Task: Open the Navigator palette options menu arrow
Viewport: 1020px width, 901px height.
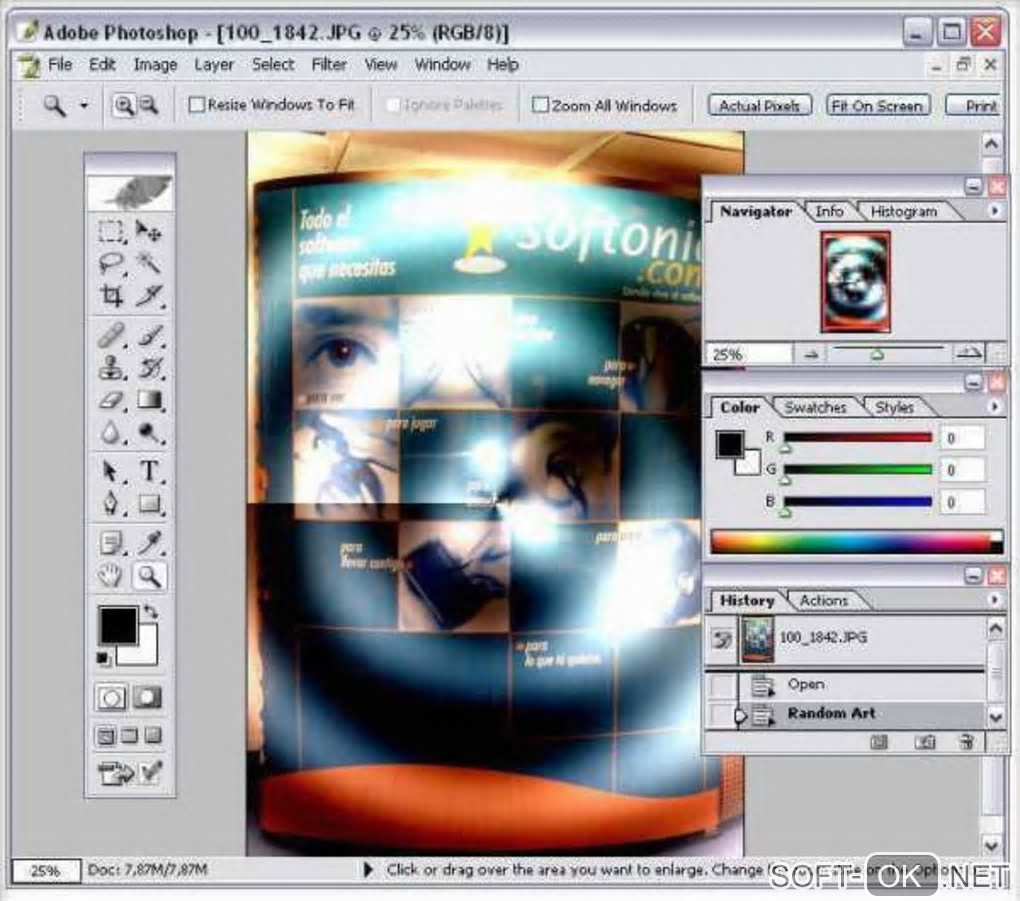Action: (995, 211)
